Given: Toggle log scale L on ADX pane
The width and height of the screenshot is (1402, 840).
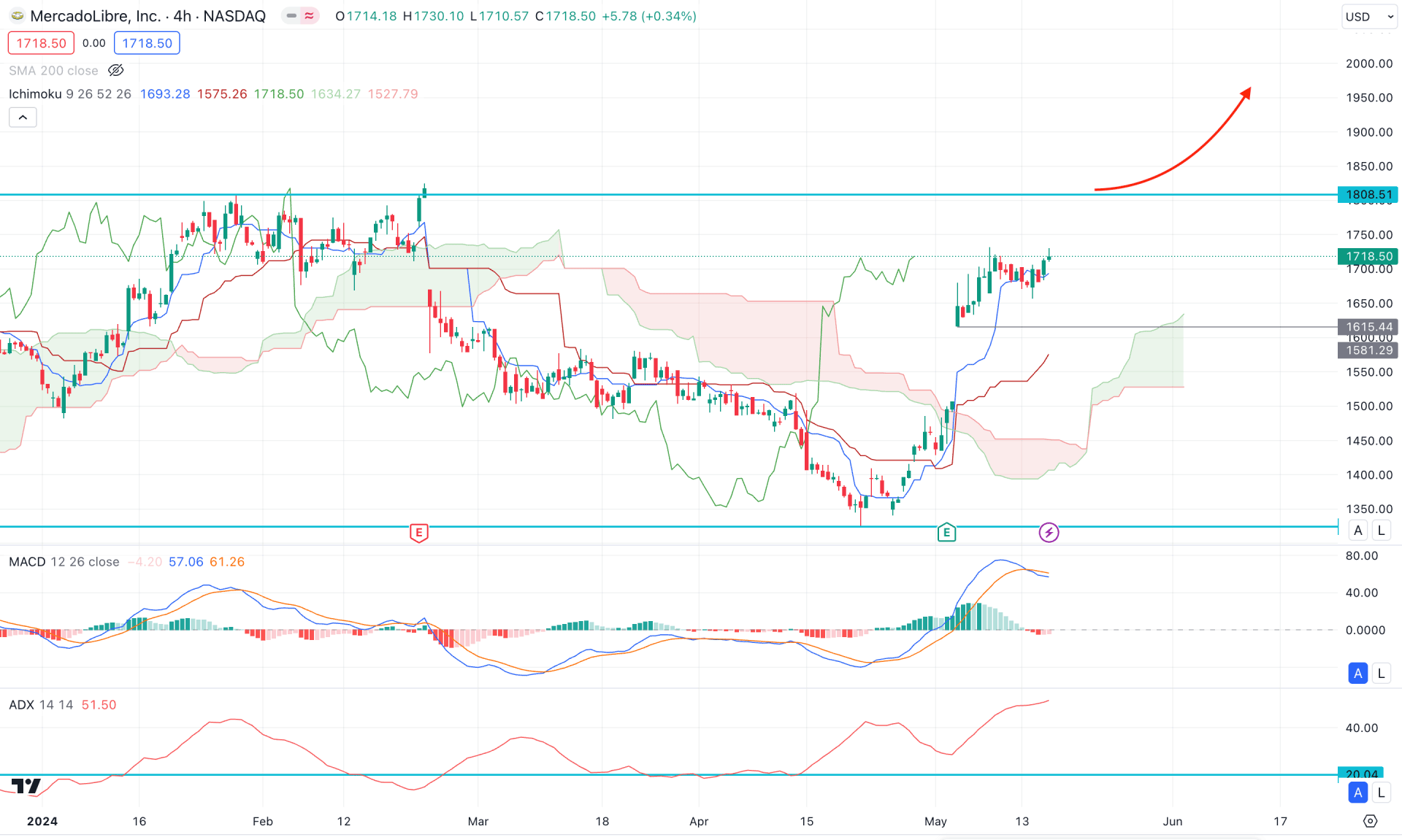Looking at the screenshot, I should [1381, 793].
